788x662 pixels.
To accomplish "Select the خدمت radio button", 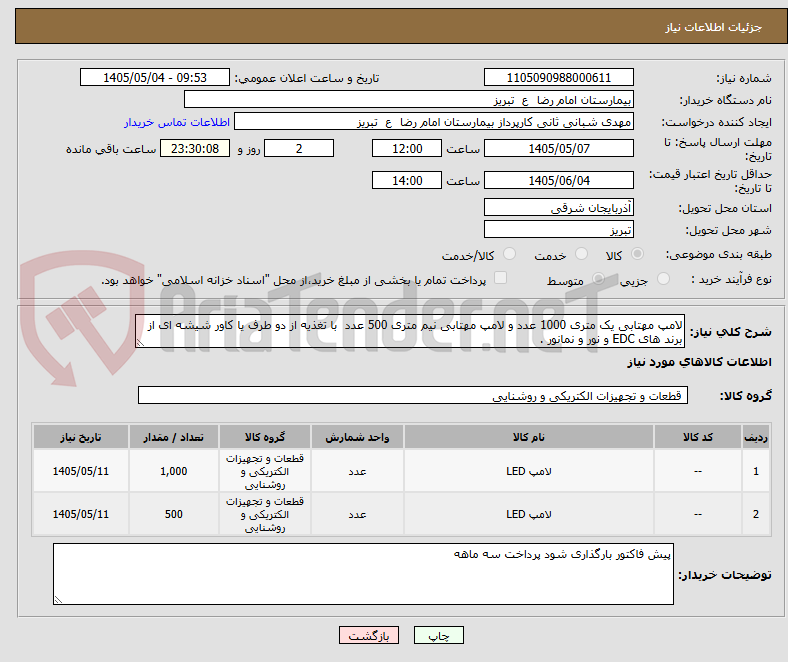I will click(x=581, y=254).
